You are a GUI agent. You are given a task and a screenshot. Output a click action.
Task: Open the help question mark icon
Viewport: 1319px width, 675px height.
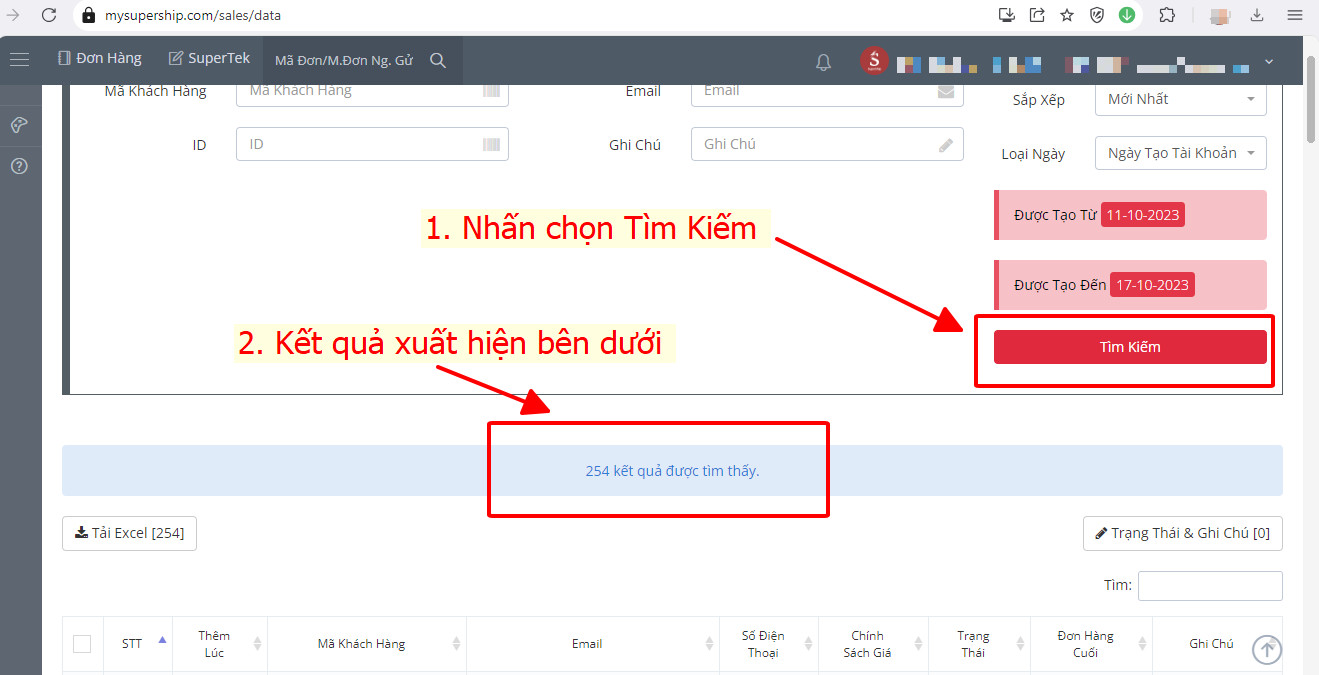pos(19,166)
